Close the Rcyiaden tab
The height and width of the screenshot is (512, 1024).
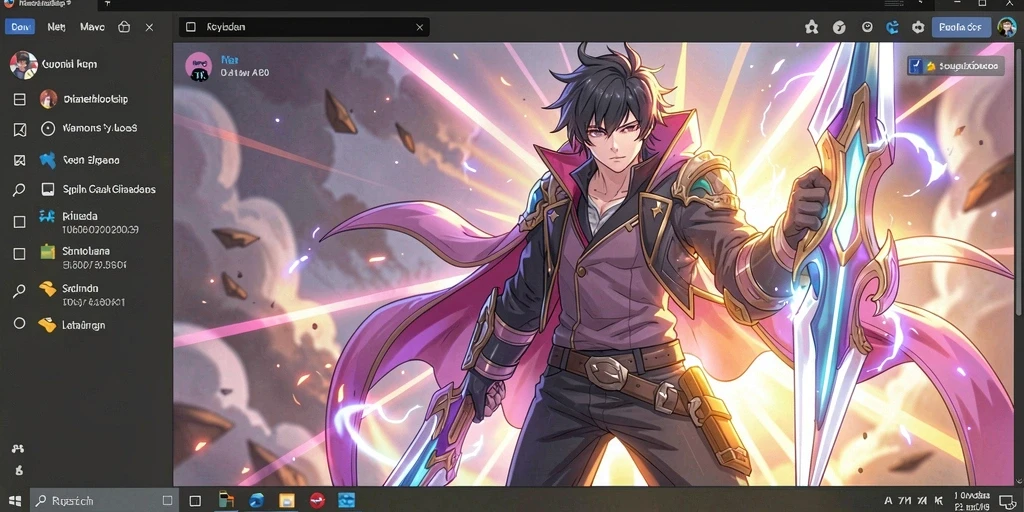(x=419, y=27)
